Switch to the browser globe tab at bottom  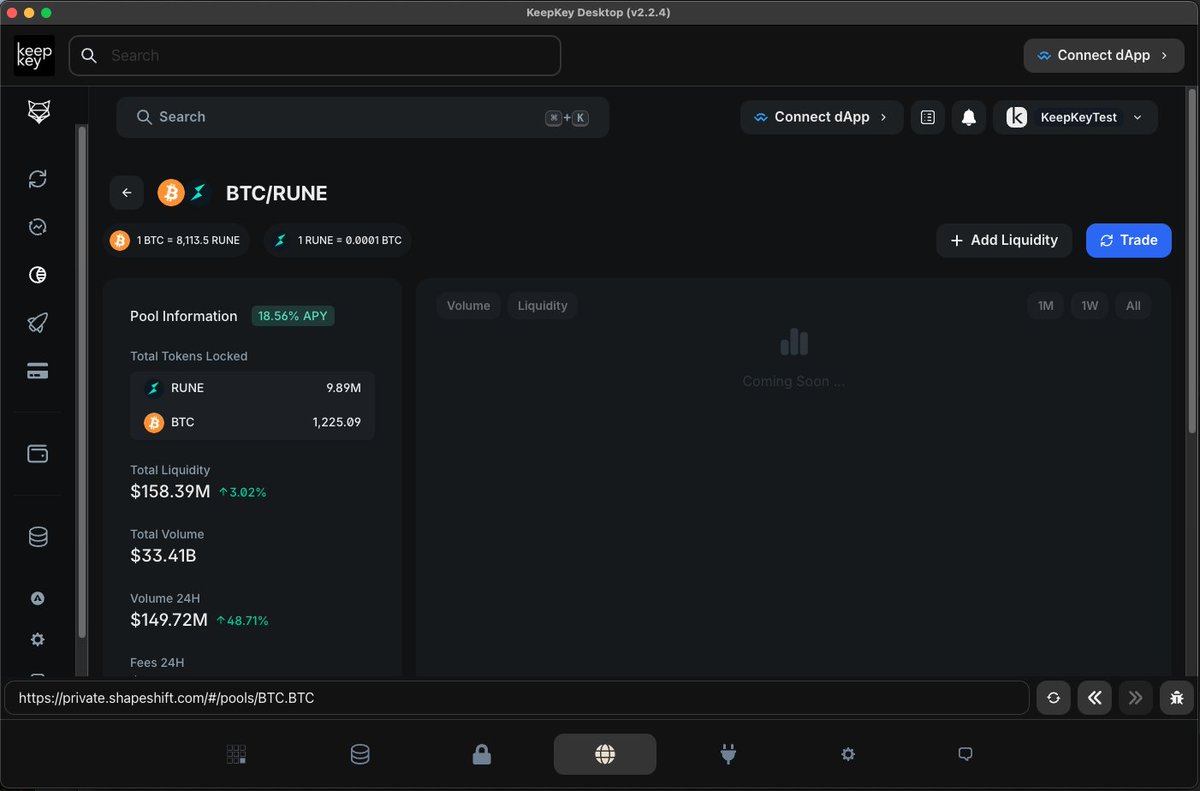[x=604, y=754]
